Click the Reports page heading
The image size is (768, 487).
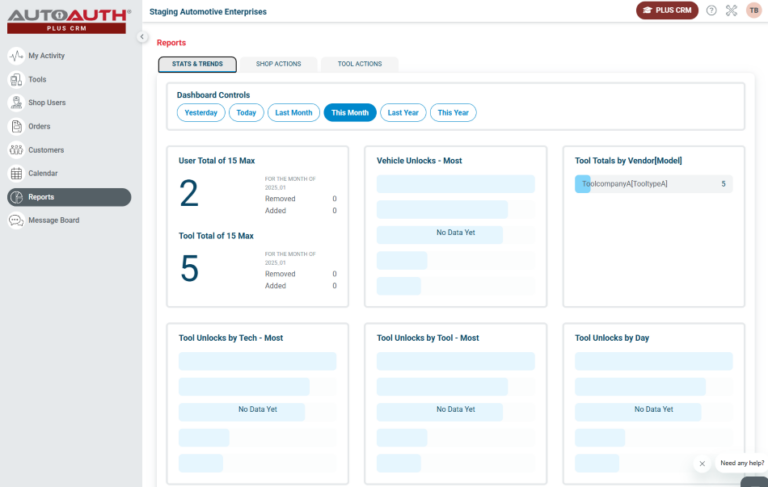click(171, 43)
